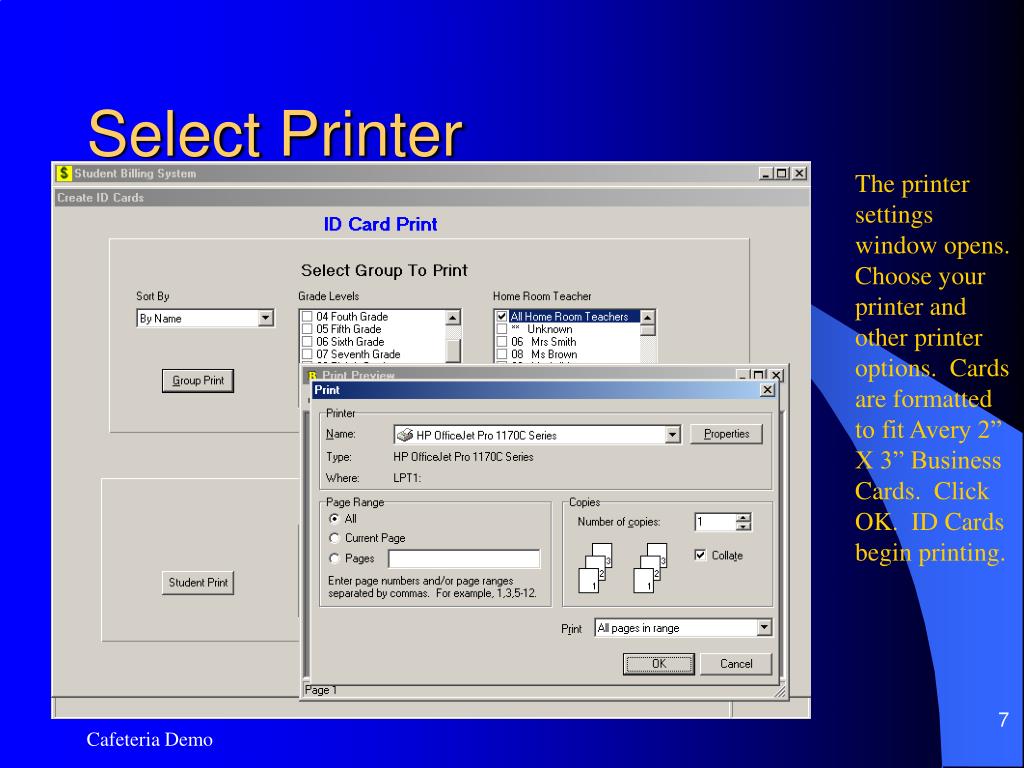This screenshot has width=1024, height=768.
Task: Click the ID Card Print heading
Action: click(x=380, y=224)
